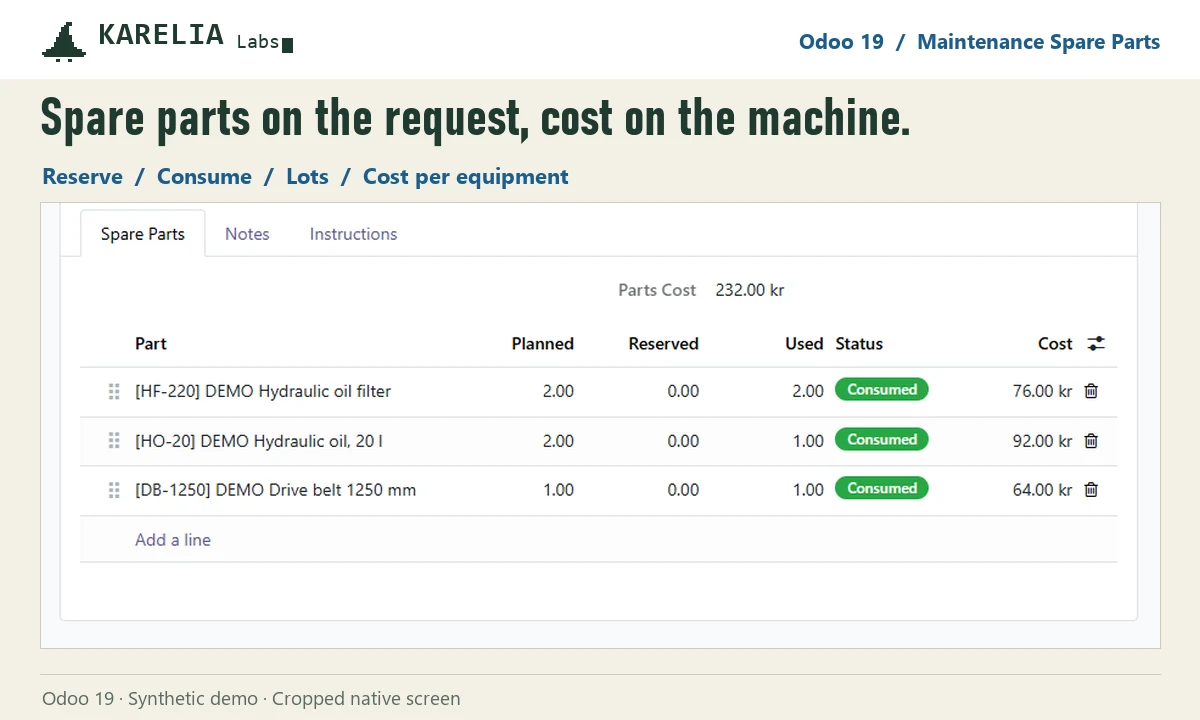Click Used 1.00 on Drive belt row
This screenshot has width=1200, height=720.
[x=808, y=490]
